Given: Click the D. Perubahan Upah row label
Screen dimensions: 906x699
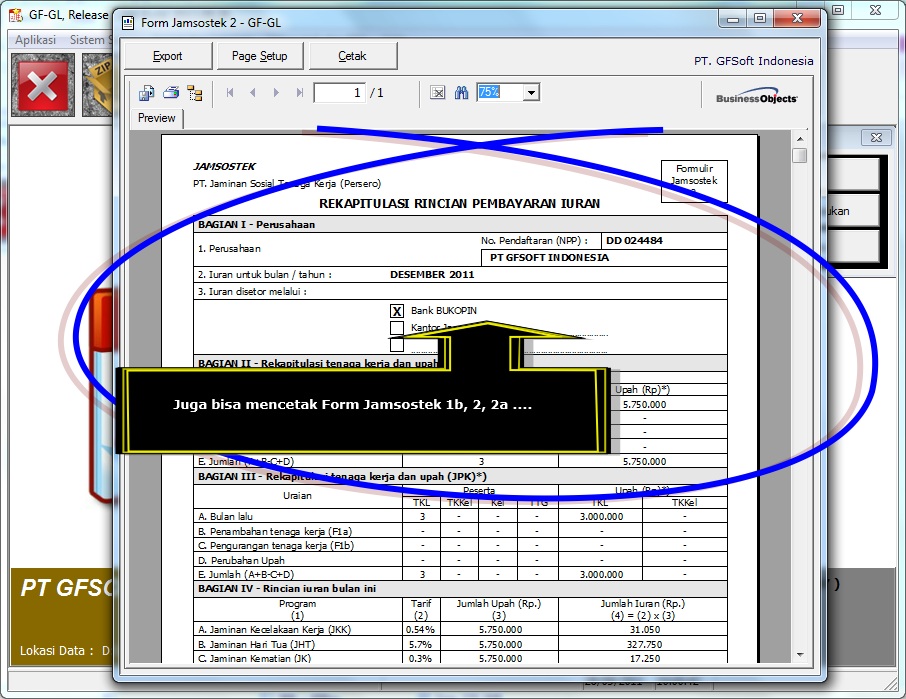Looking at the screenshot, I should (x=241, y=560).
